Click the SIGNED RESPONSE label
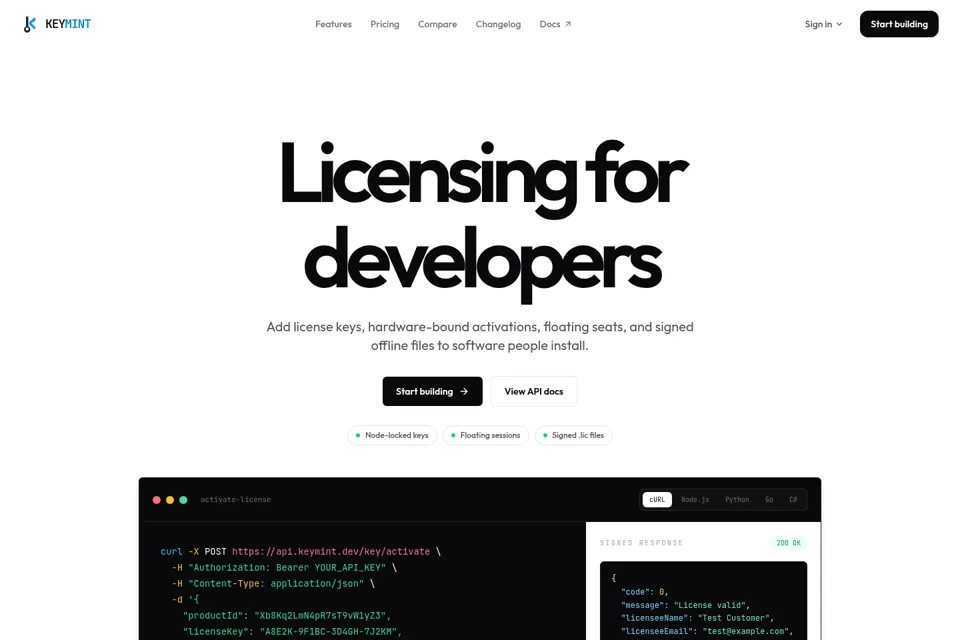Viewport: 960px width, 640px height. coord(641,543)
